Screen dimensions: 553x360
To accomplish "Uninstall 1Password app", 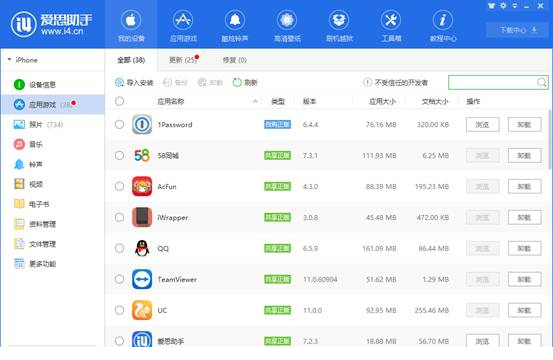I will point(524,124).
